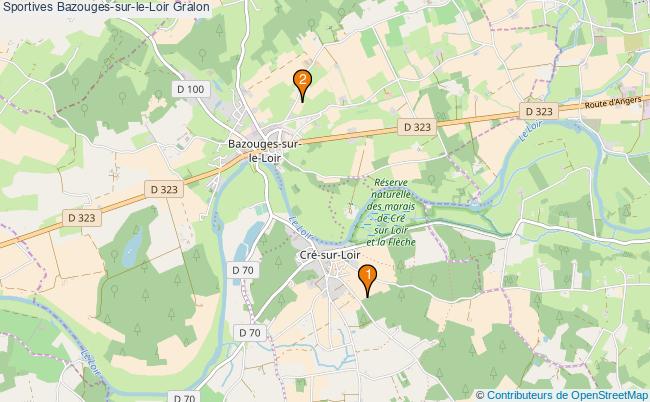Click the Sportives Bazouges-sur-le-Loir Gralon title
This screenshot has width=650, height=402.
[106, 7]
